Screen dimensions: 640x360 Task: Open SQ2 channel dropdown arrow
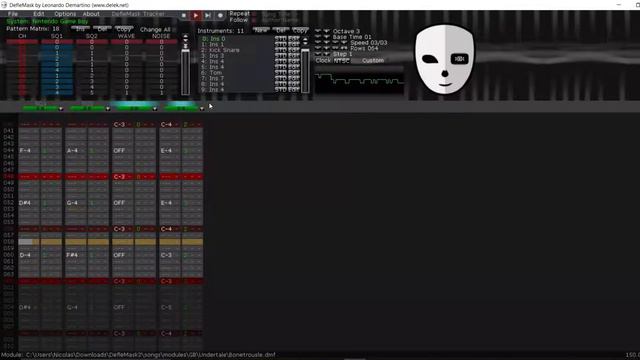pos(108,109)
